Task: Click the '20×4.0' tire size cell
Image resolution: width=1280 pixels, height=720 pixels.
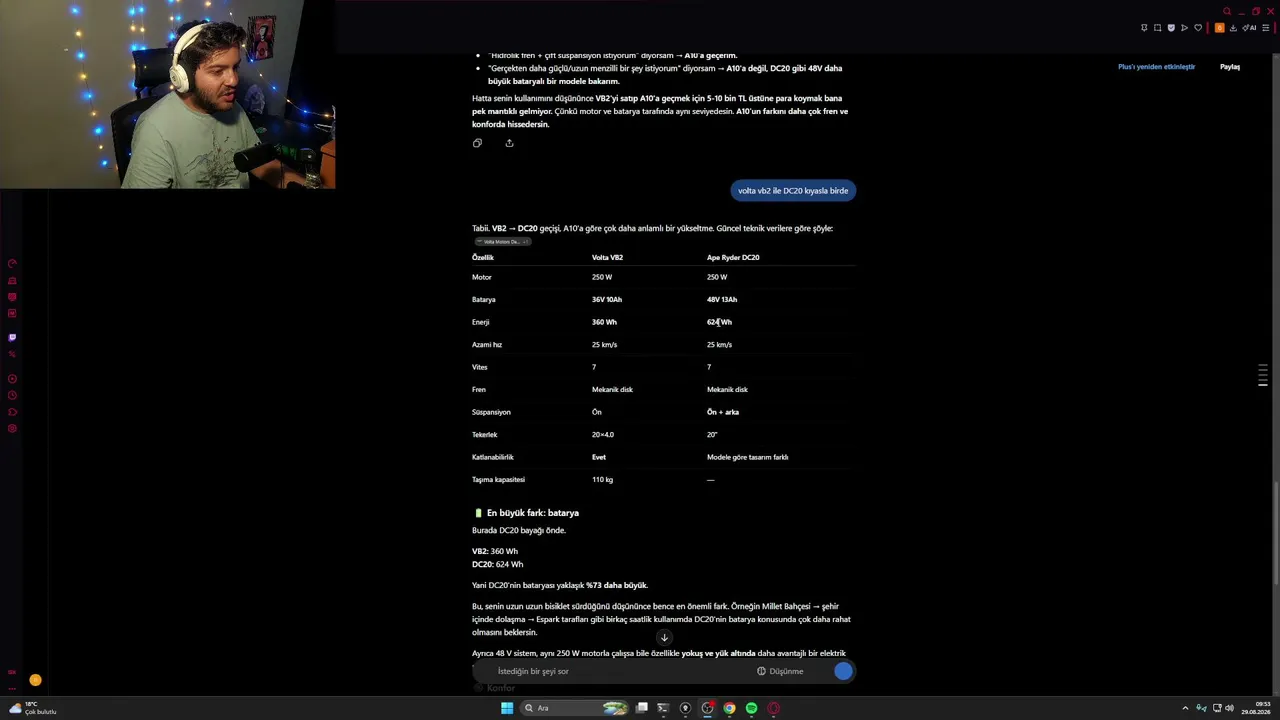Action: pyautogui.click(x=603, y=435)
